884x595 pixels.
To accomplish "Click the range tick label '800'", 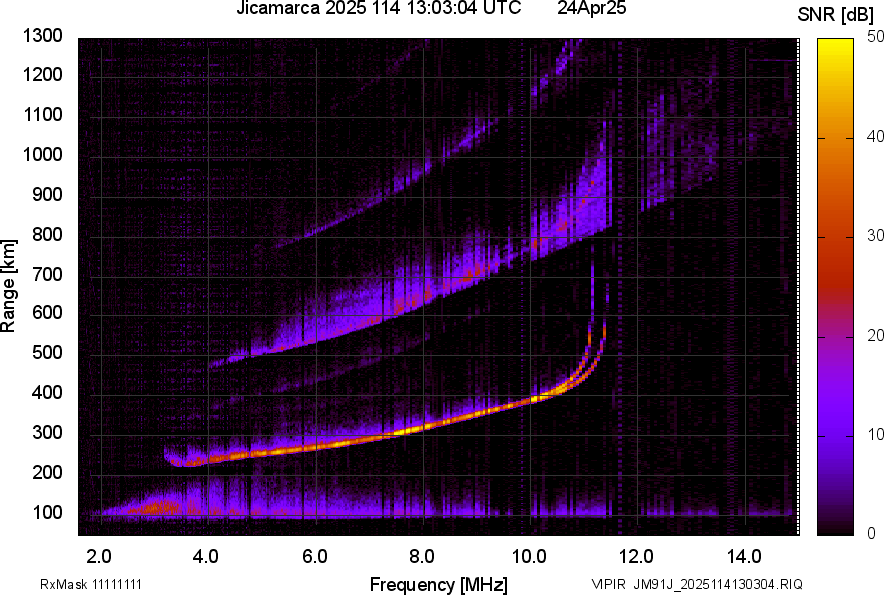I will [47, 234].
